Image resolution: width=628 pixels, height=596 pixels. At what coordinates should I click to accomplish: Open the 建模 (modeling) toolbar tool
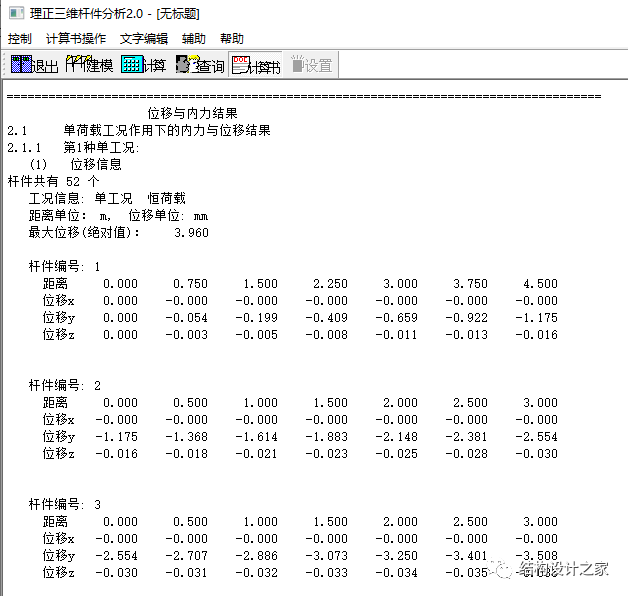point(89,64)
